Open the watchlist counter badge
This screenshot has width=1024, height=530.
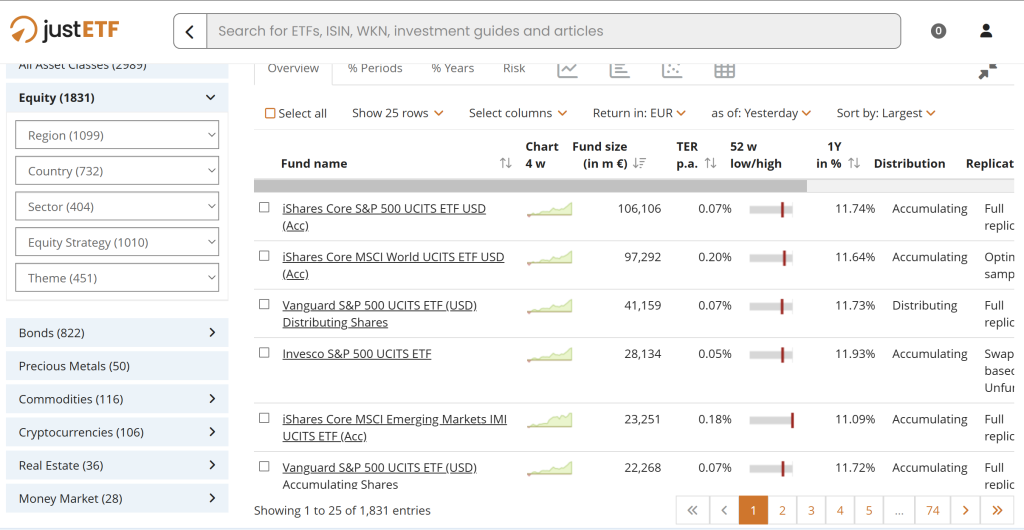[938, 31]
